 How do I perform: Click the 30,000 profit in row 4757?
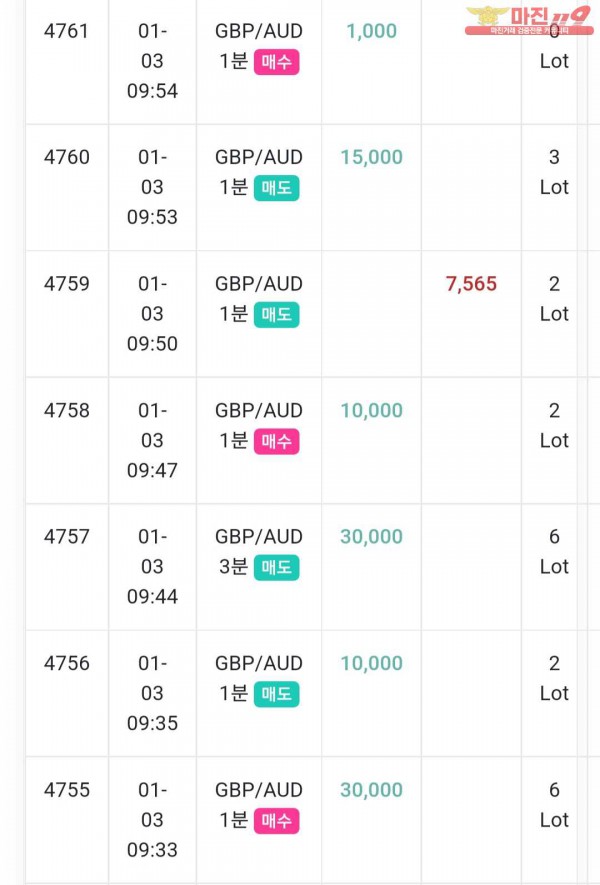(371, 537)
